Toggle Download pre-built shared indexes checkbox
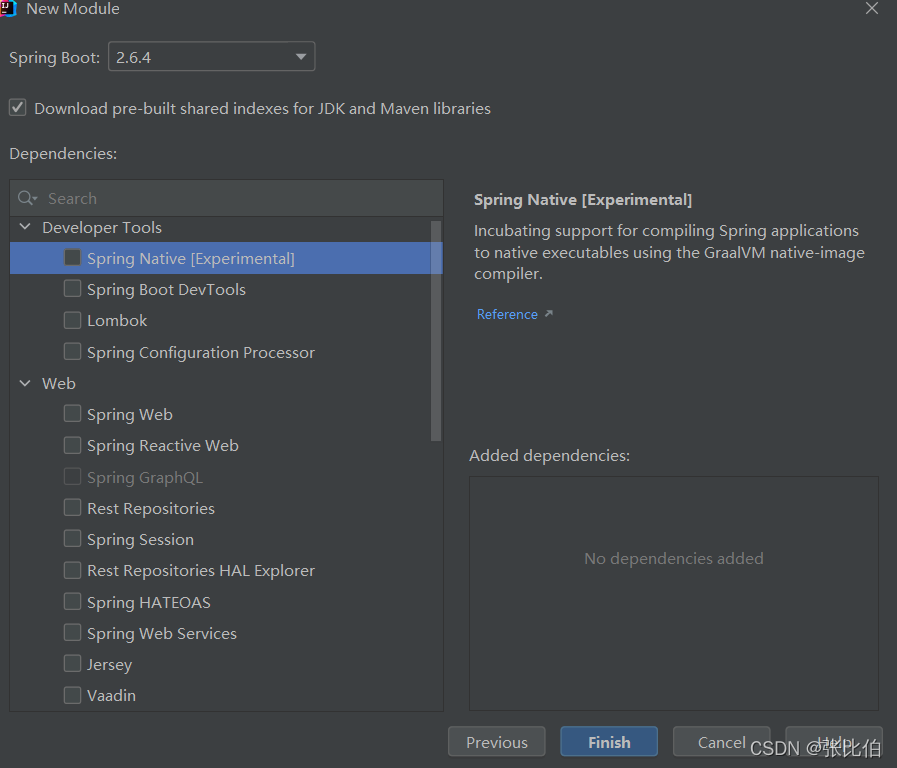The width and height of the screenshot is (897, 768). 18,108
